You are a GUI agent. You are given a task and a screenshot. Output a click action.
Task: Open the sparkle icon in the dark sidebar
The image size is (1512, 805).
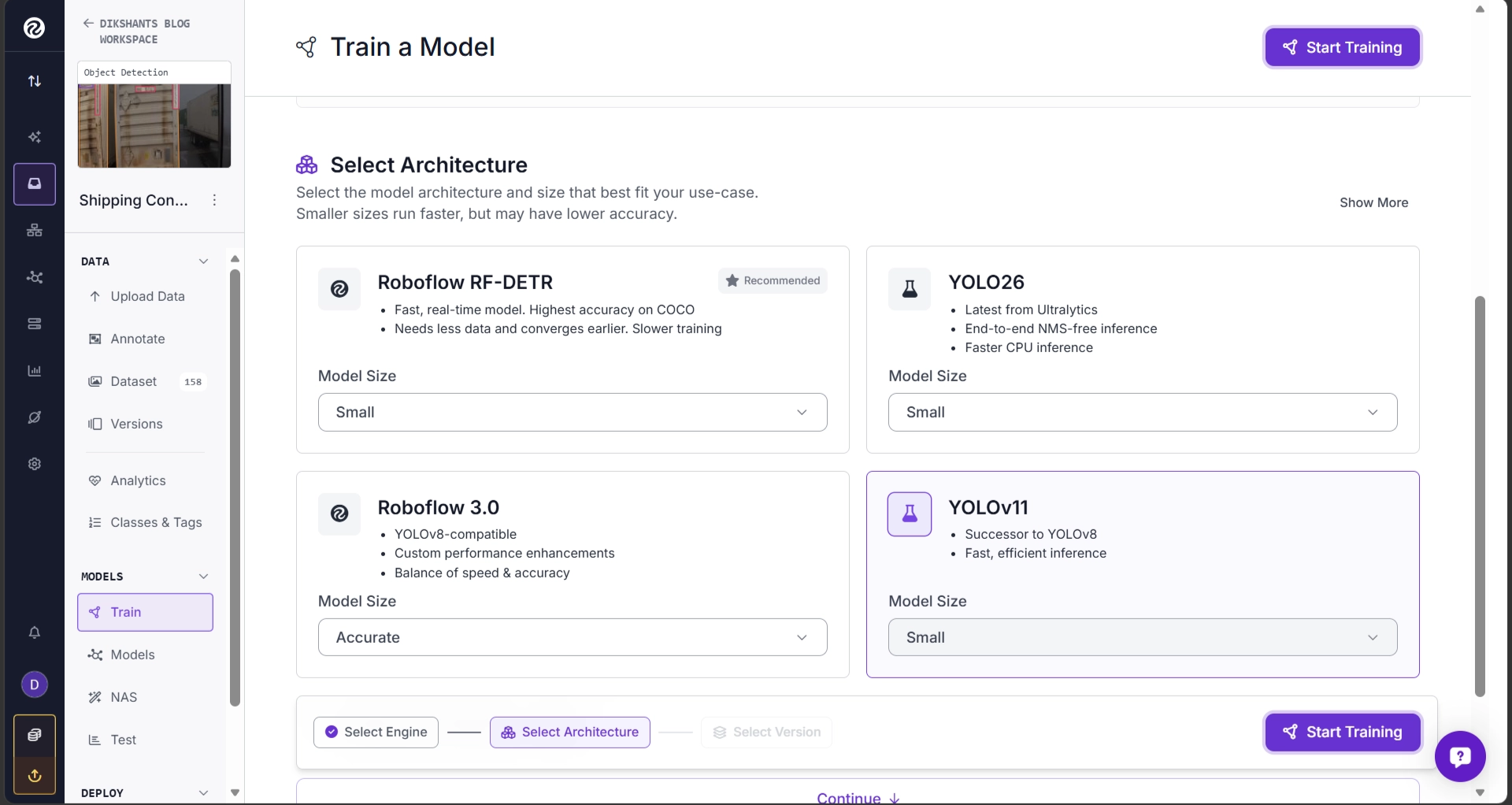(x=35, y=137)
